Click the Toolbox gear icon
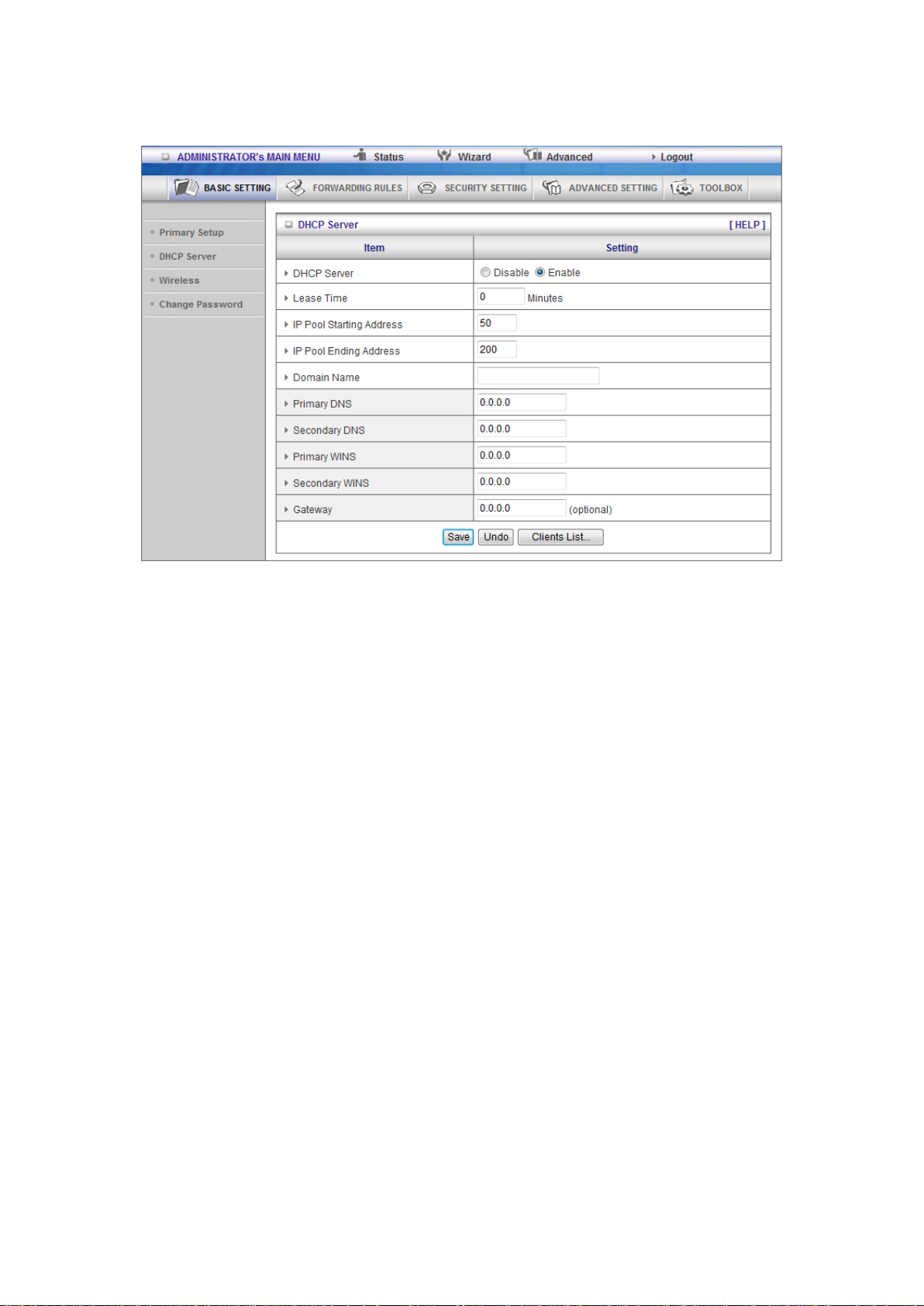The height and width of the screenshot is (1306, 924). pos(682,188)
